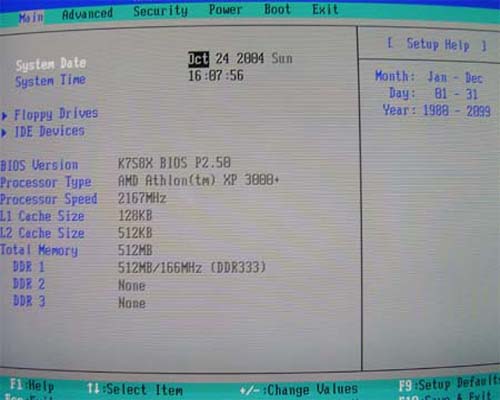The width and height of the screenshot is (500, 400).
Task: Open the Security tab
Action: coord(160,11)
